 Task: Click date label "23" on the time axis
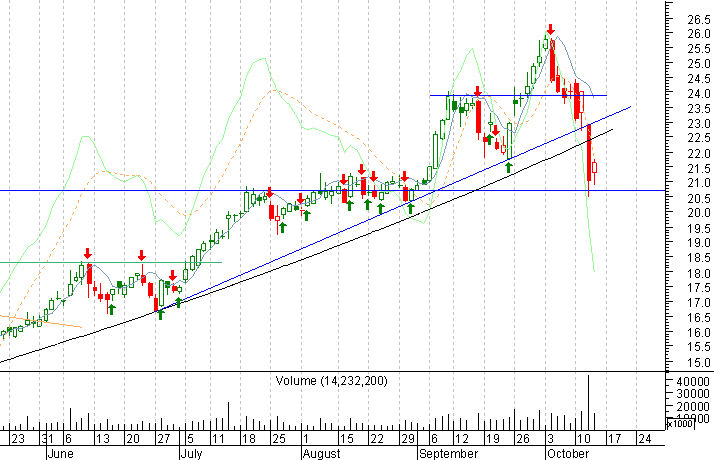click(x=18, y=439)
